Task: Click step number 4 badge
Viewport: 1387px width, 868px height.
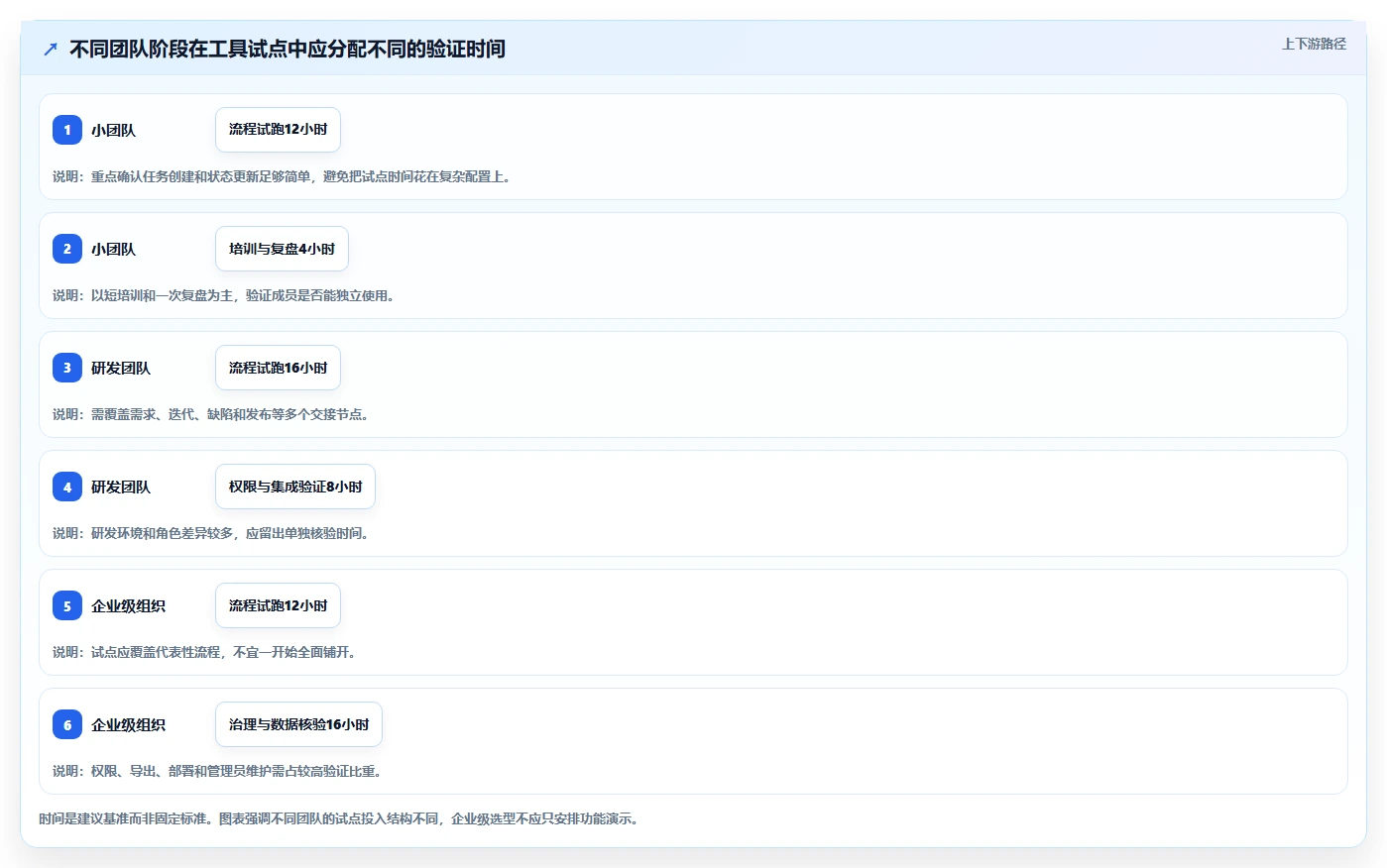Action: (x=67, y=487)
